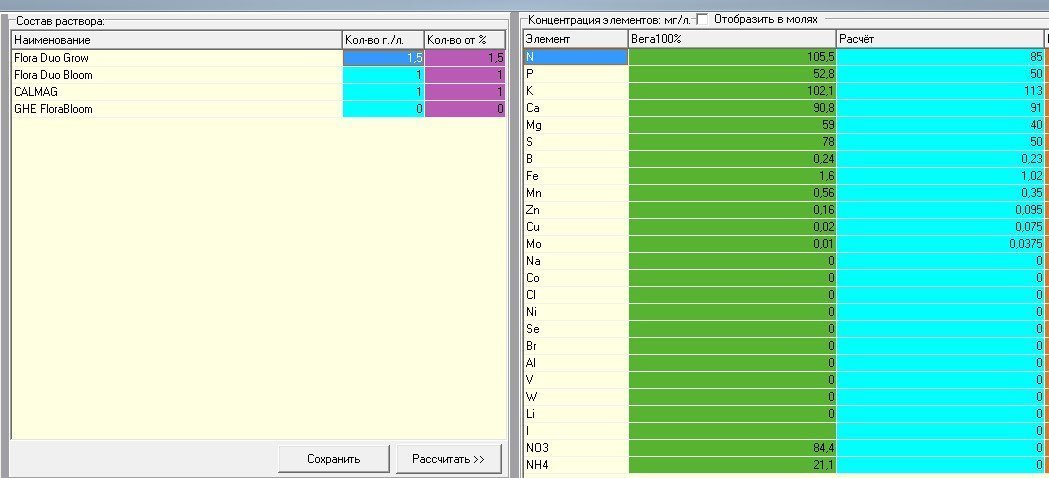Enable the Отобразить в молях checkbox
The width and height of the screenshot is (1049, 478).
(x=702, y=19)
